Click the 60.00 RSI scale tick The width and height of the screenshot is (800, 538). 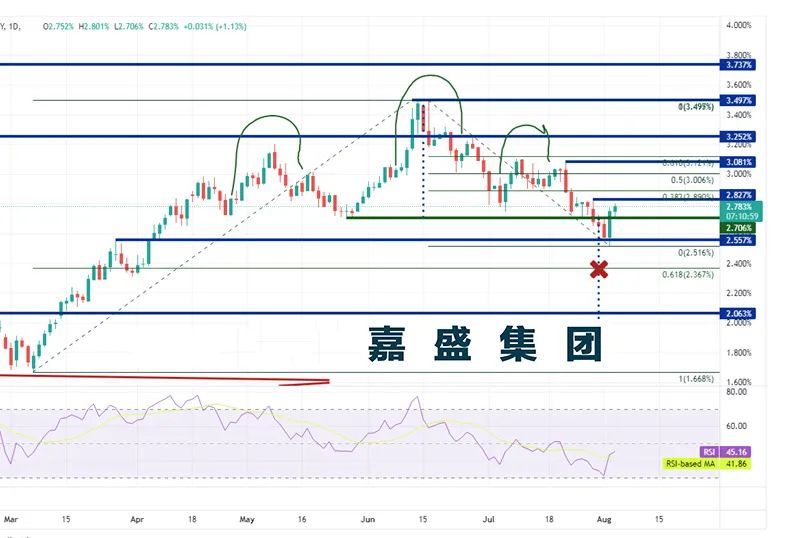pos(736,426)
